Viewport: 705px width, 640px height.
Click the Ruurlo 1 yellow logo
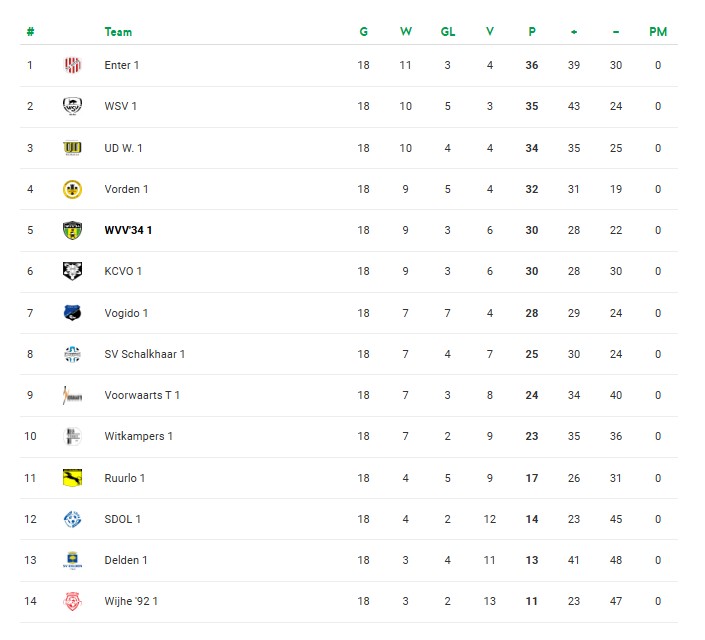pos(72,478)
